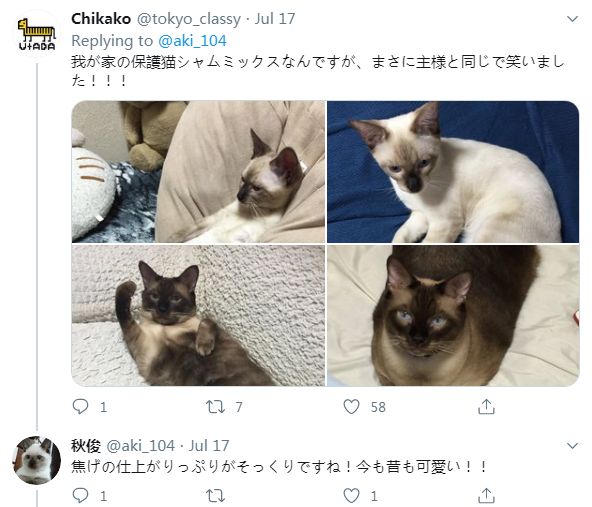Reply to Chikako's tweet
Image resolution: width=592 pixels, height=507 pixels.
80,407
